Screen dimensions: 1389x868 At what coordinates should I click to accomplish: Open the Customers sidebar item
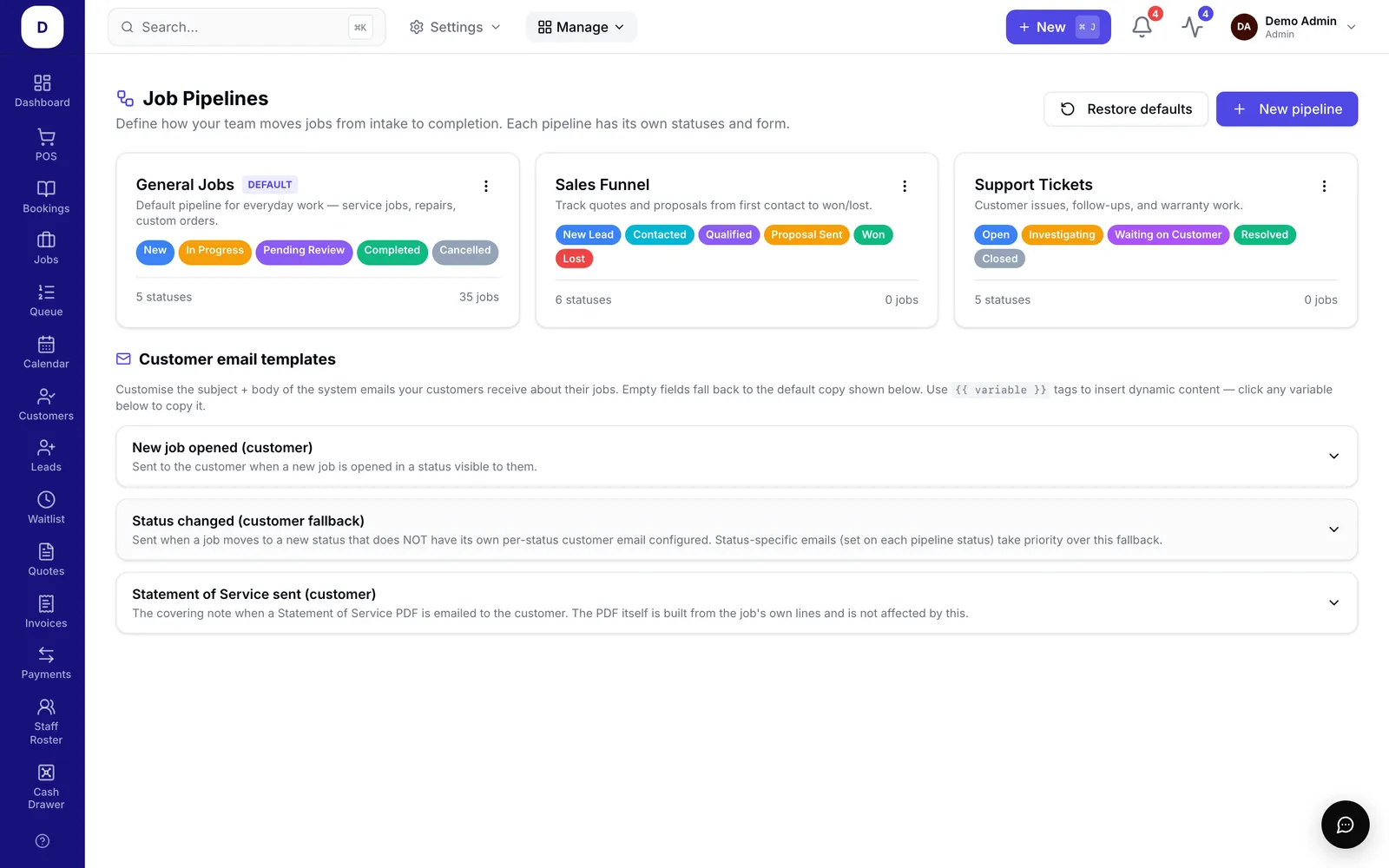[x=46, y=404]
